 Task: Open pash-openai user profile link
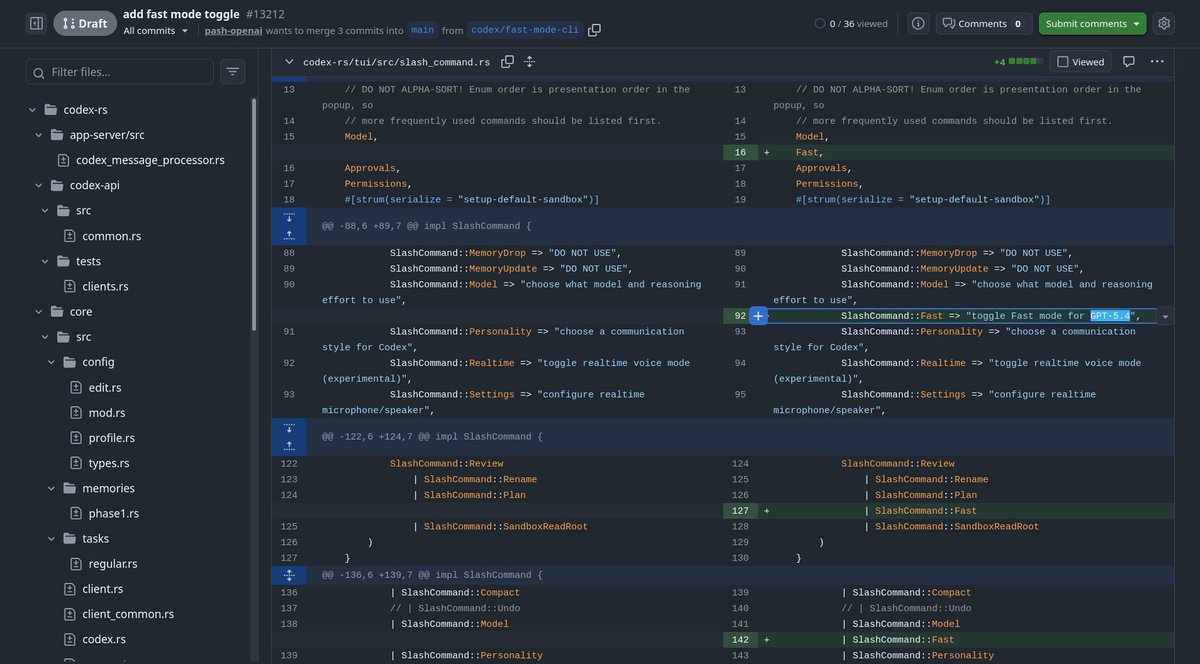coord(234,30)
